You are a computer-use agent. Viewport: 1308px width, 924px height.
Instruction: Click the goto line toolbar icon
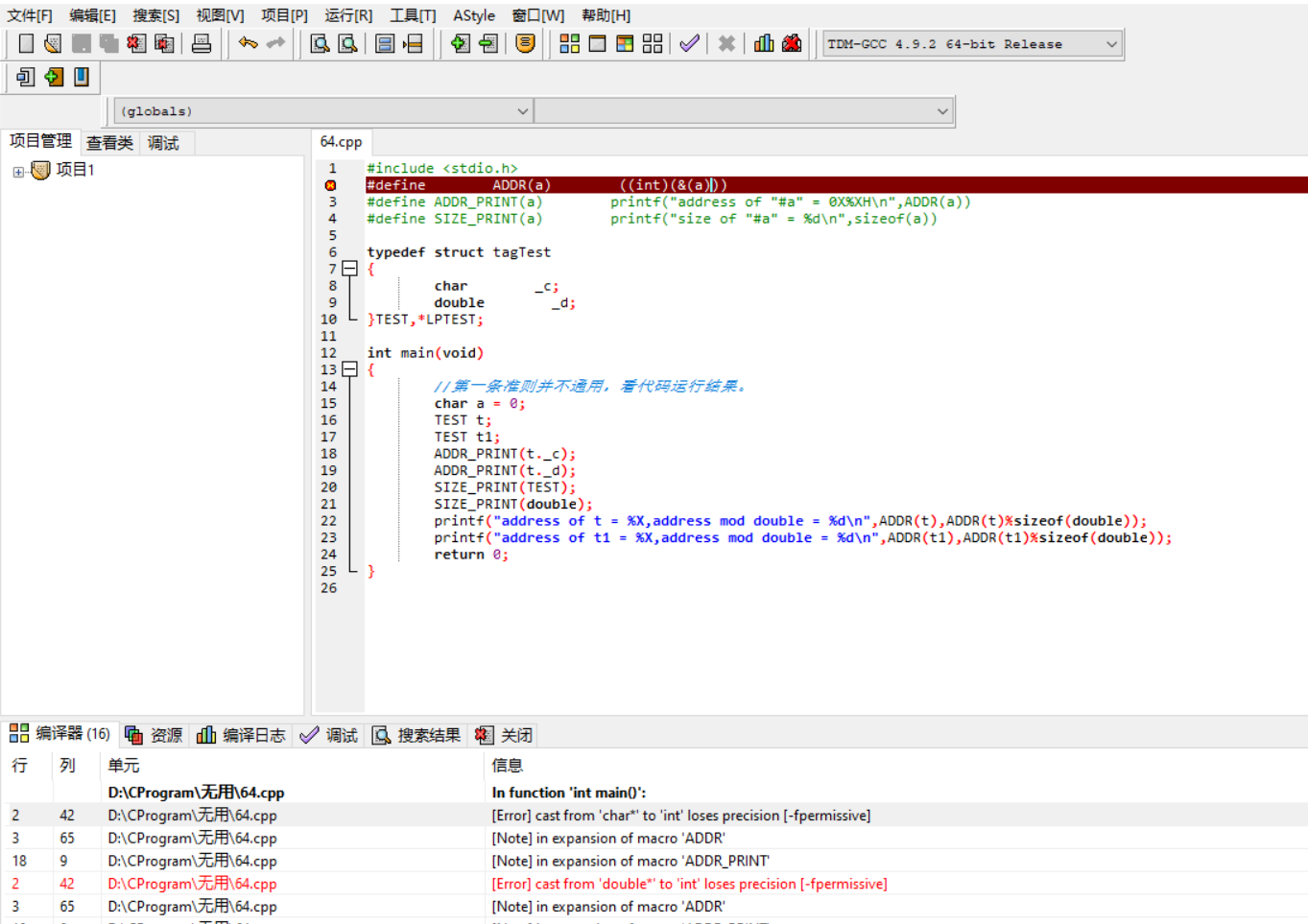click(413, 43)
